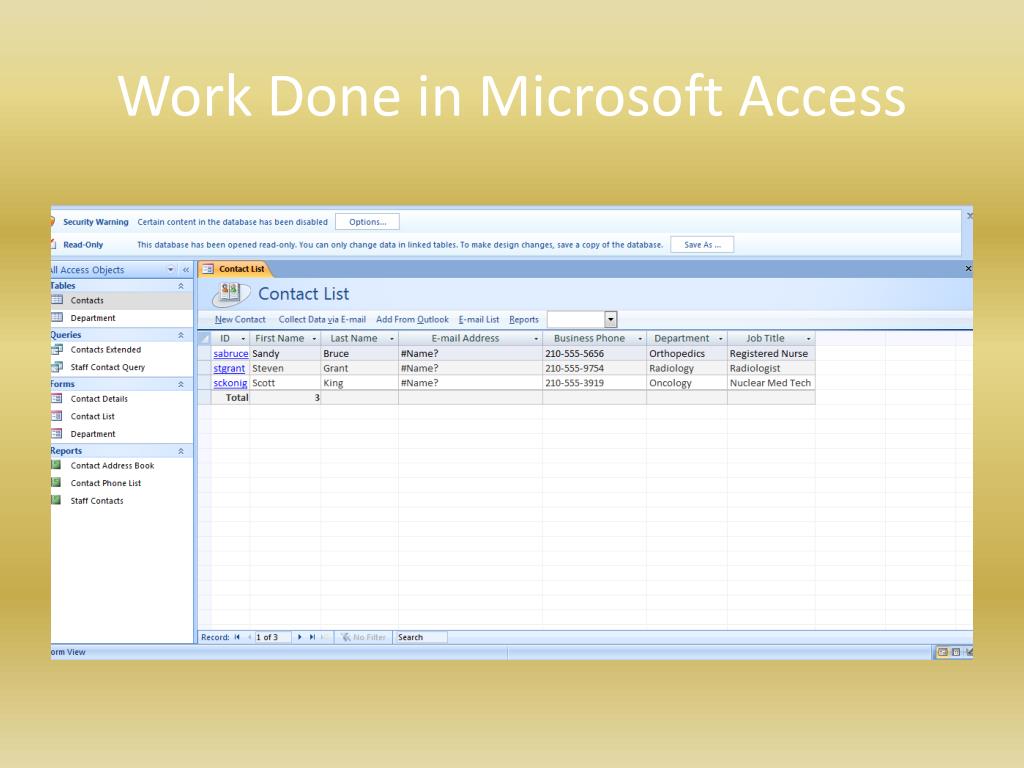1024x768 pixels.
Task: Open the Department table icon under Tables
Action: point(57,317)
